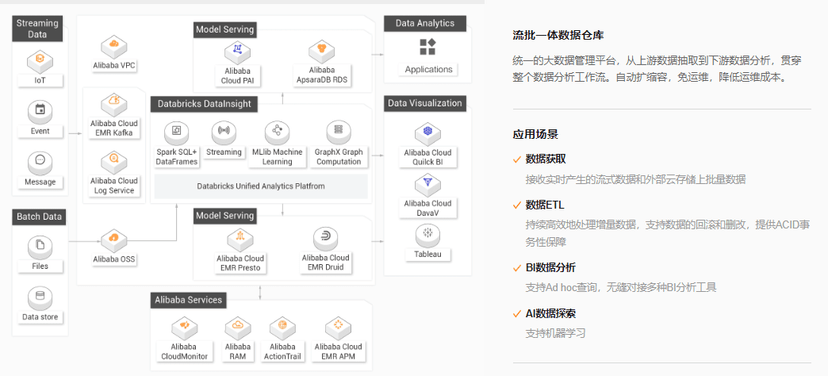Click the AI数据探索 scenario title

(x=550, y=314)
